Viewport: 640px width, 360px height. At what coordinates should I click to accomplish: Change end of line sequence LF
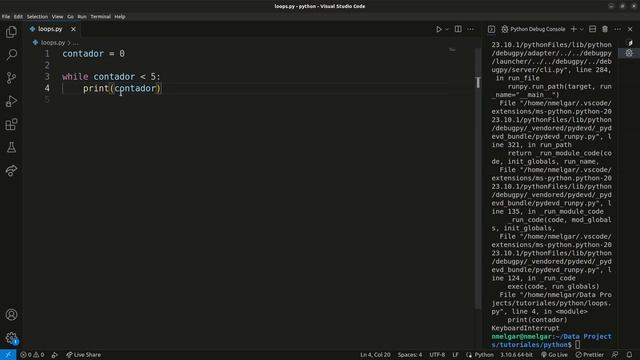[455, 355]
